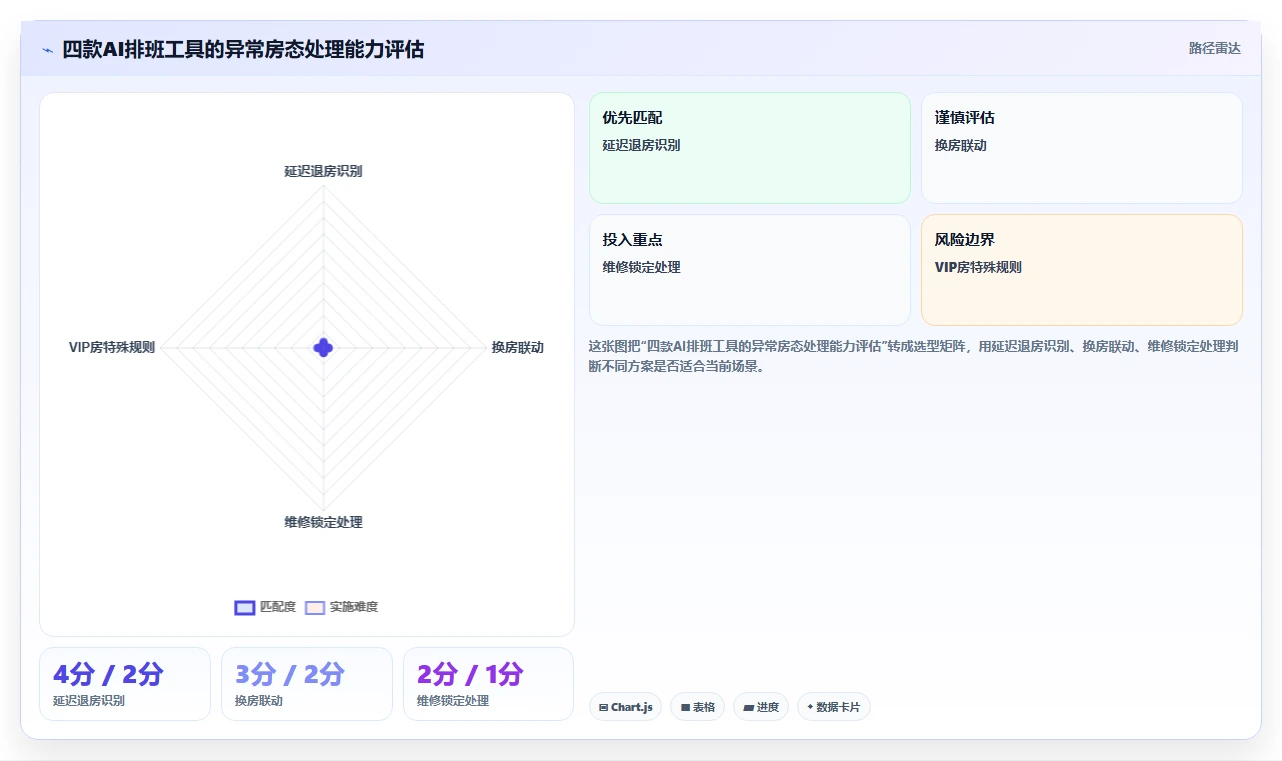
Task: Click the page title 四款AI排班工具的异常房态处理能力评估
Action: pyautogui.click(x=243, y=49)
